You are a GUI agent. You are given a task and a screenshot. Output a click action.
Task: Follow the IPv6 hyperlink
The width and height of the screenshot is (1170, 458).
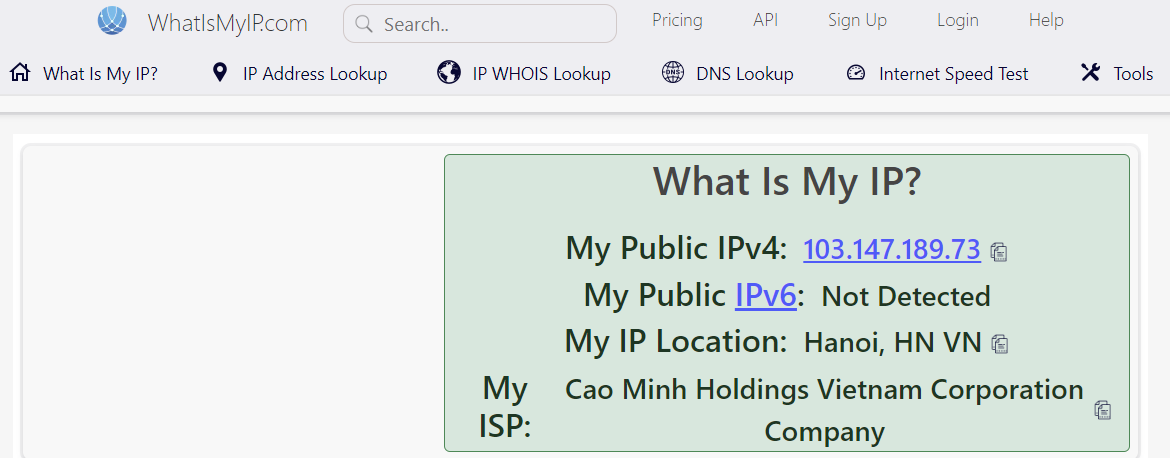pyautogui.click(x=765, y=295)
